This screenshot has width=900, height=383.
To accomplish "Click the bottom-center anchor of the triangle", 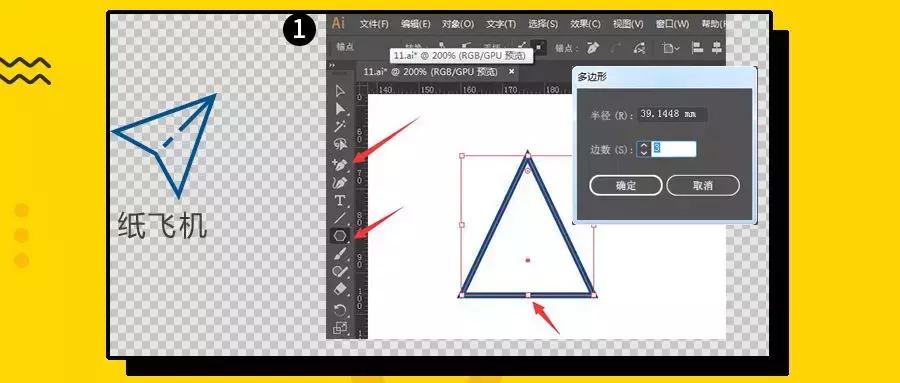I will (x=528, y=295).
